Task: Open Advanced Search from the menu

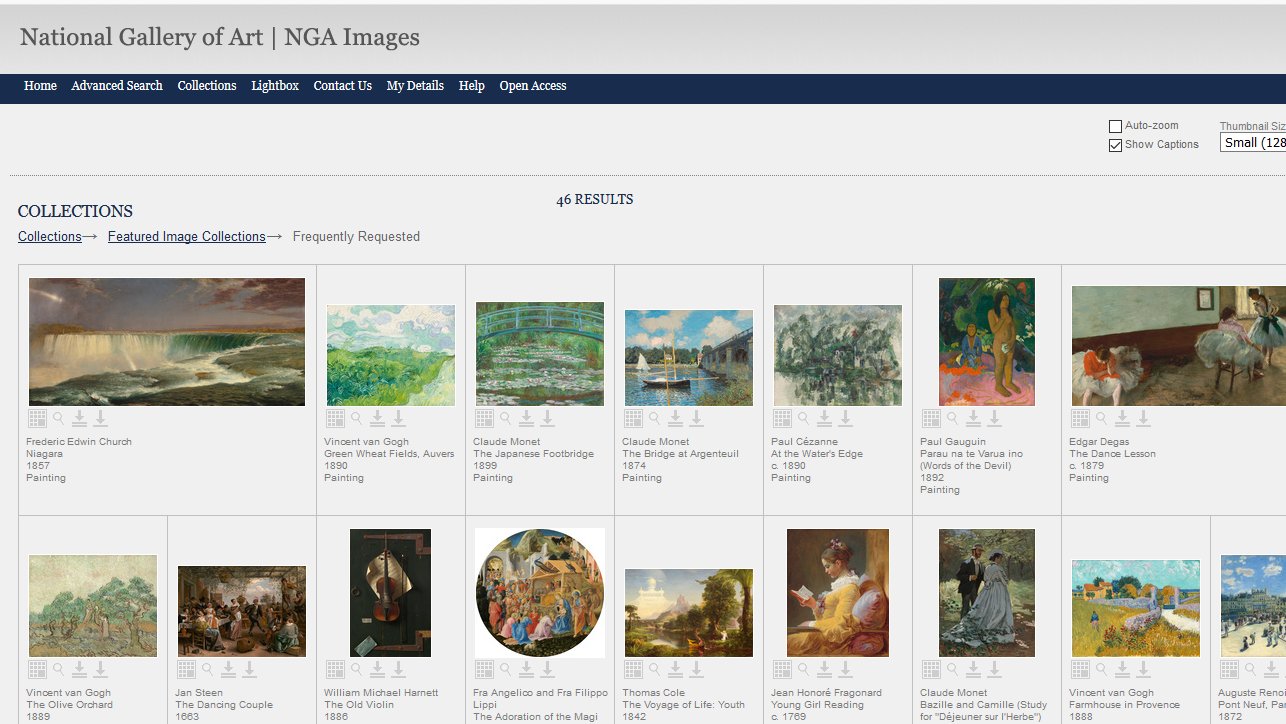Action: pos(117,86)
